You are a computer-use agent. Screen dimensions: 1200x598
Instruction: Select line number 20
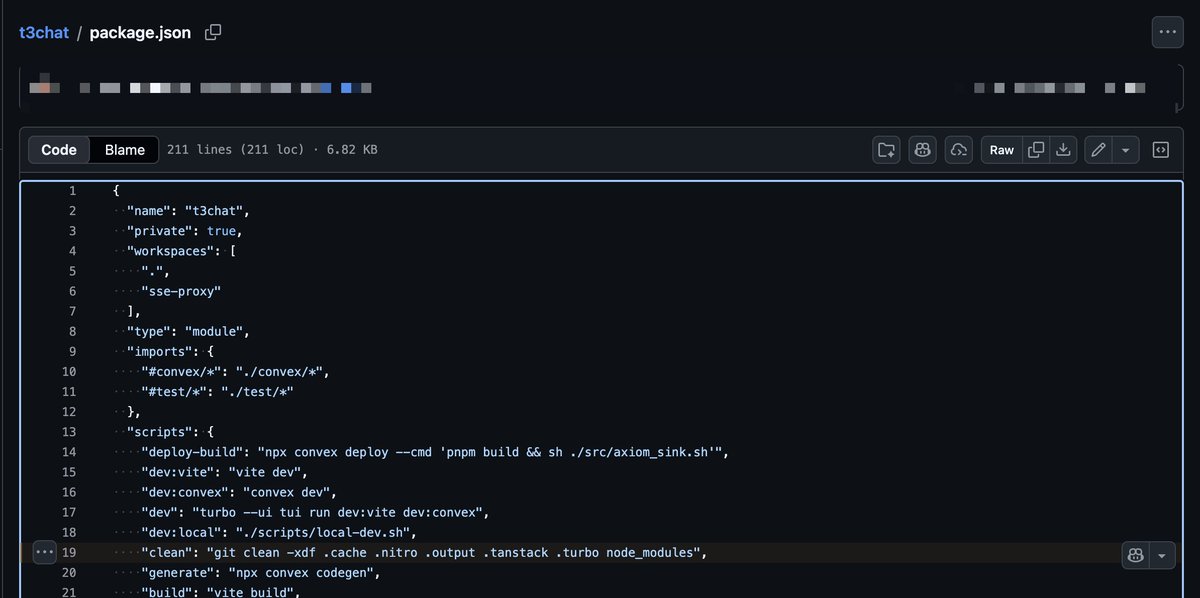coord(68,573)
